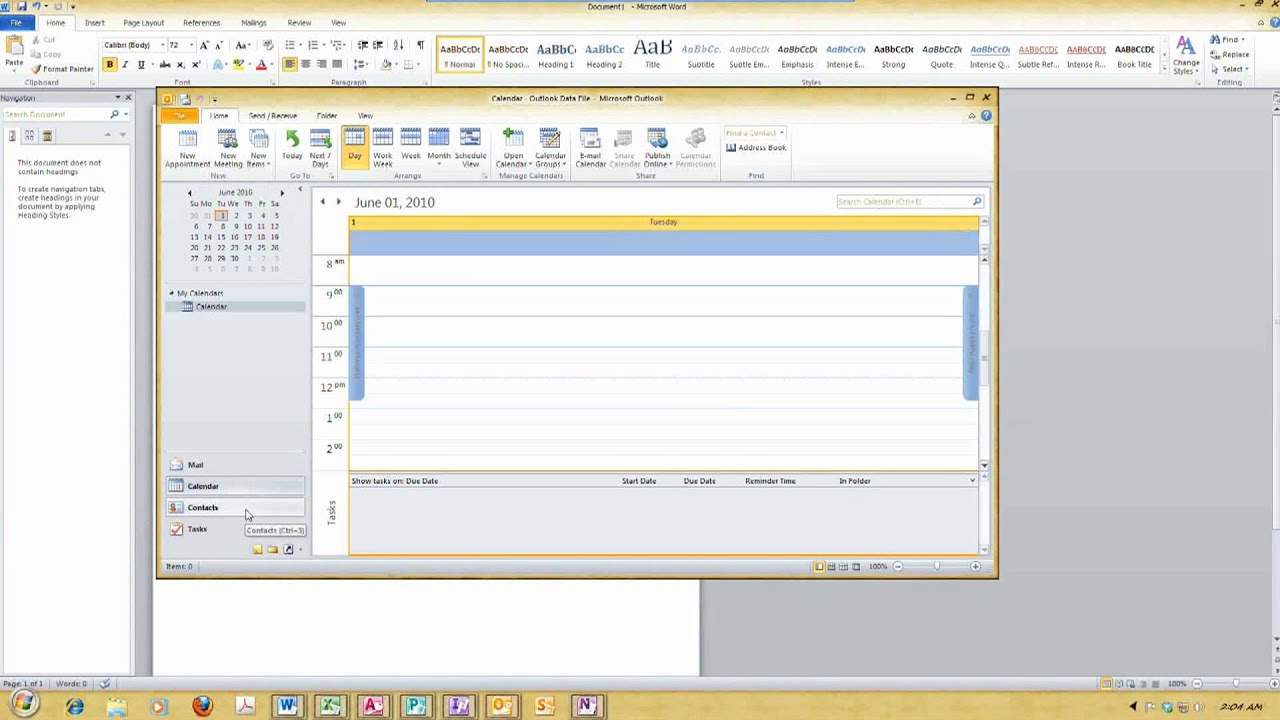The width and height of the screenshot is (1280, 720).
Task: Toggle Underline in Word ribbon
Action: click(141, 65)
